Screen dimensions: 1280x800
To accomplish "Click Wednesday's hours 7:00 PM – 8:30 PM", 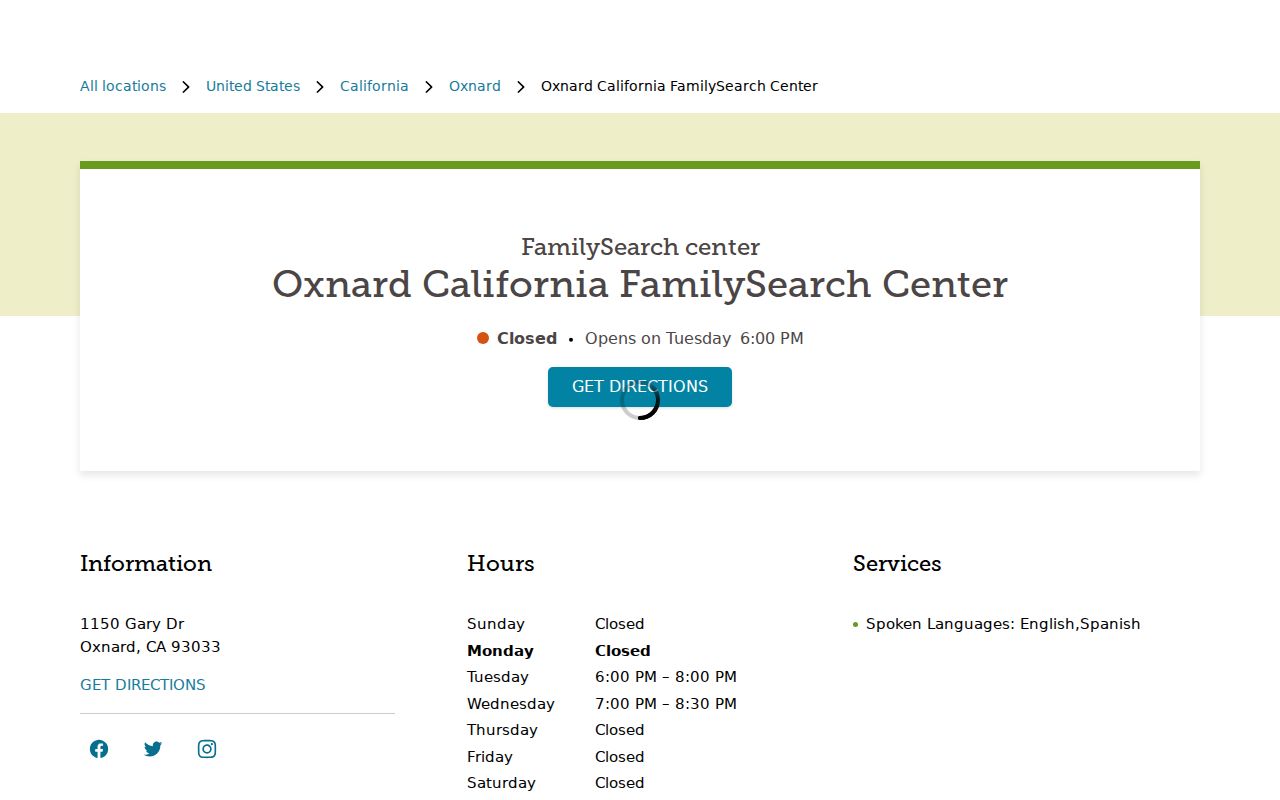I will (x=666, y=704).
